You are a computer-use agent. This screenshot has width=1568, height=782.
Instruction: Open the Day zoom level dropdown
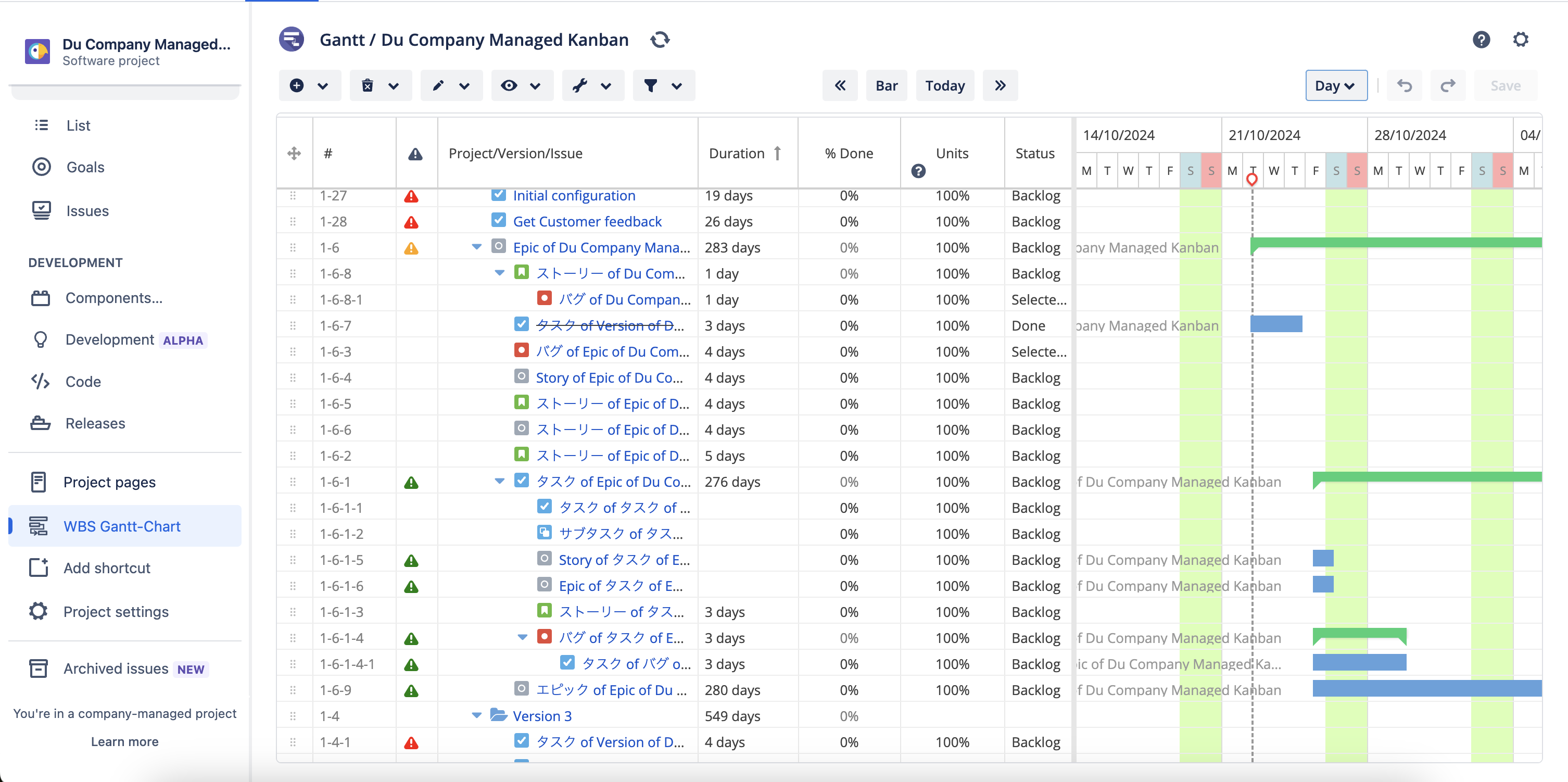pyautogui.click(x=1335, y=85)
